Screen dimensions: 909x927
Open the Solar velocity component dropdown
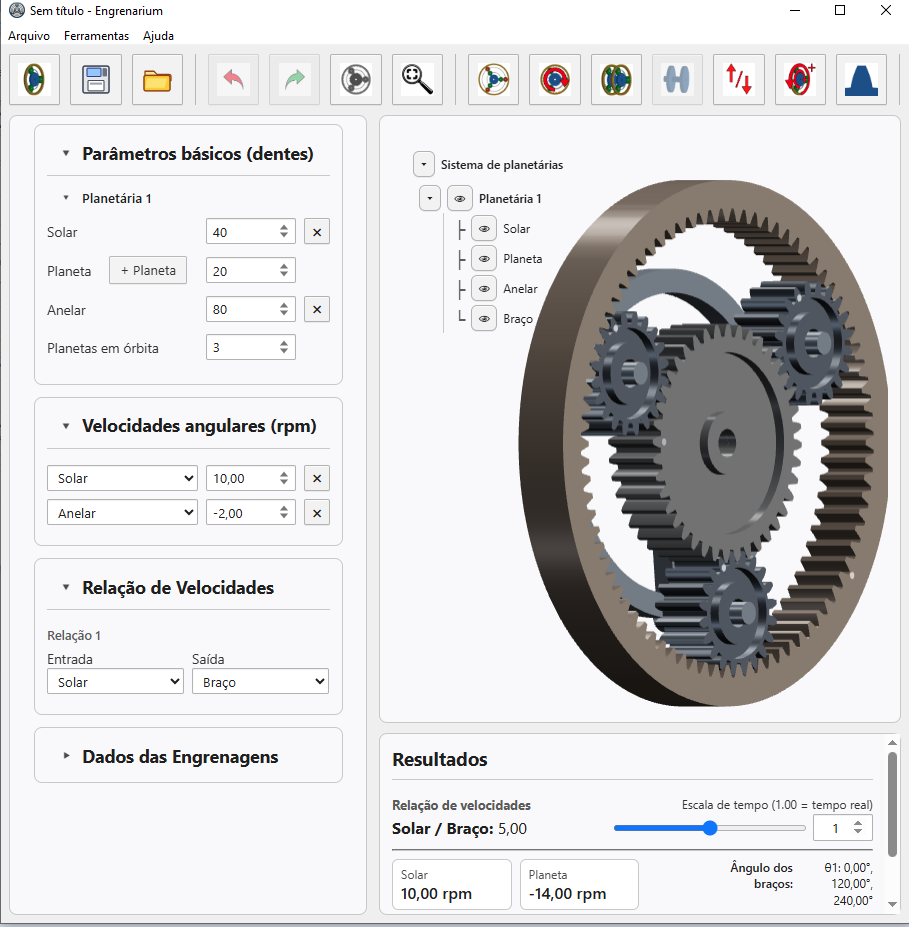tap(122, 478)
